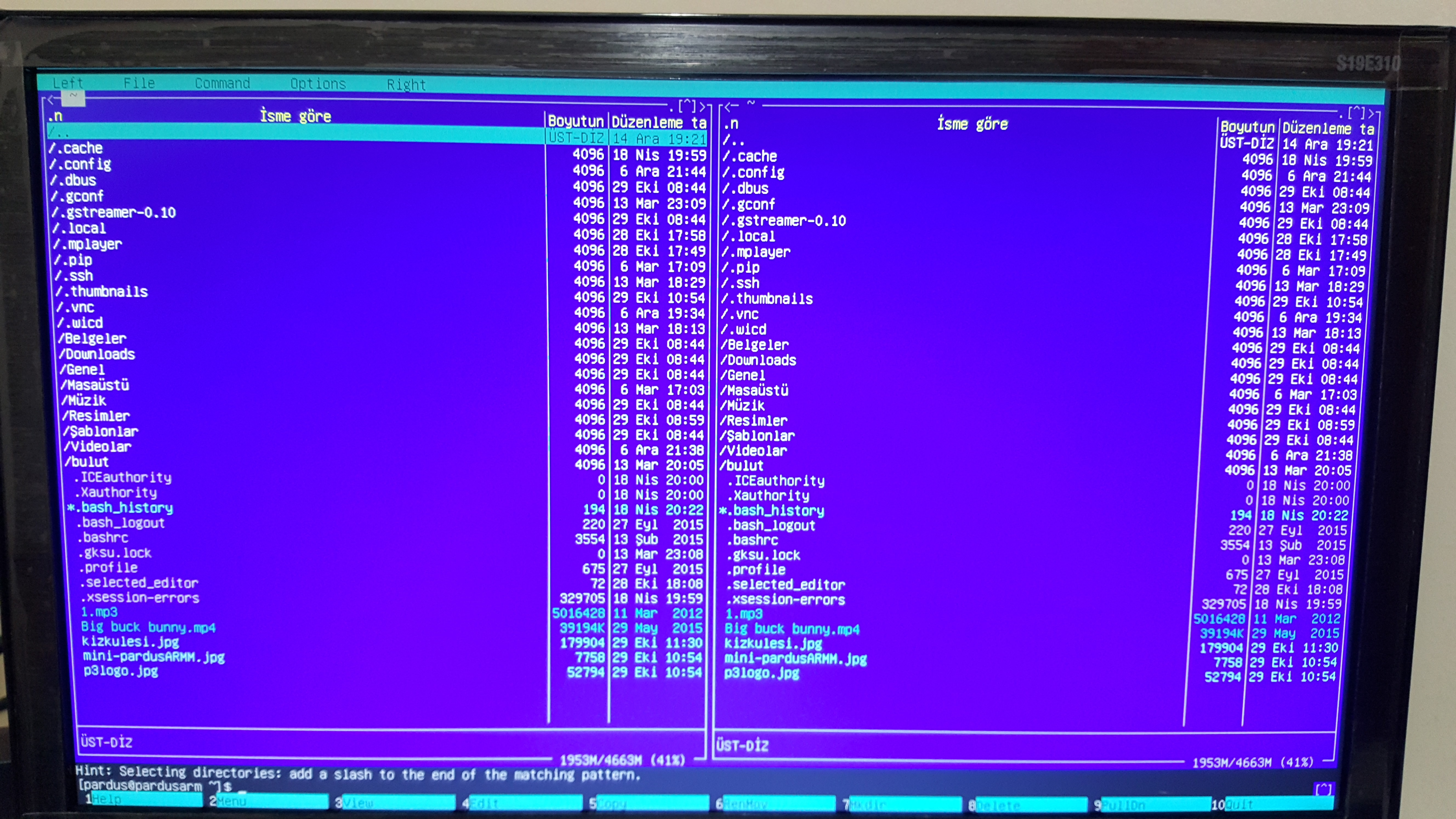Select /Resimler in the right panel
1456x819 pixels.
pos(753,420)
